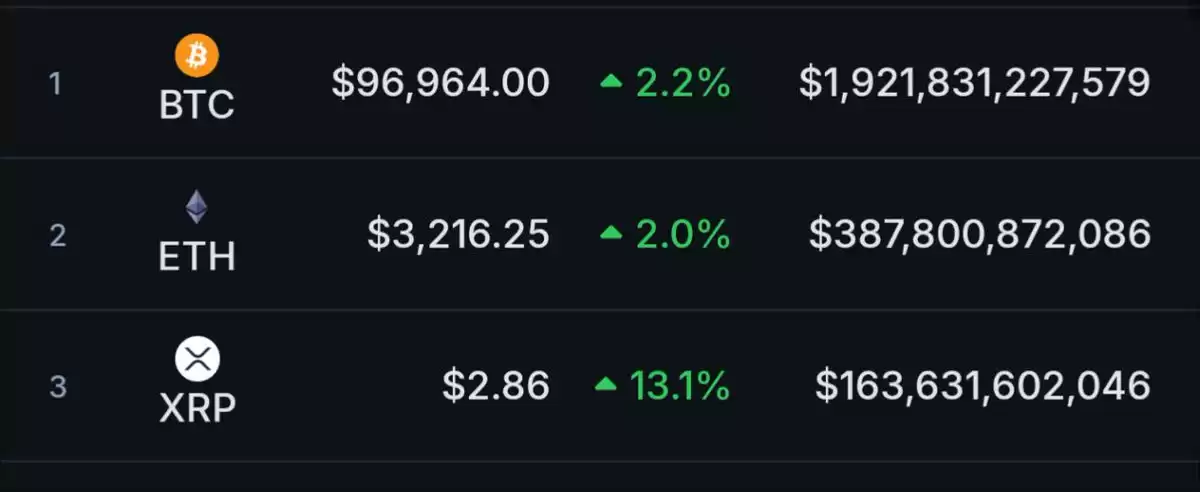Select the Bitcoin price $96,964.00
This screenshot has height=492, width=1200.
[441, 83]
